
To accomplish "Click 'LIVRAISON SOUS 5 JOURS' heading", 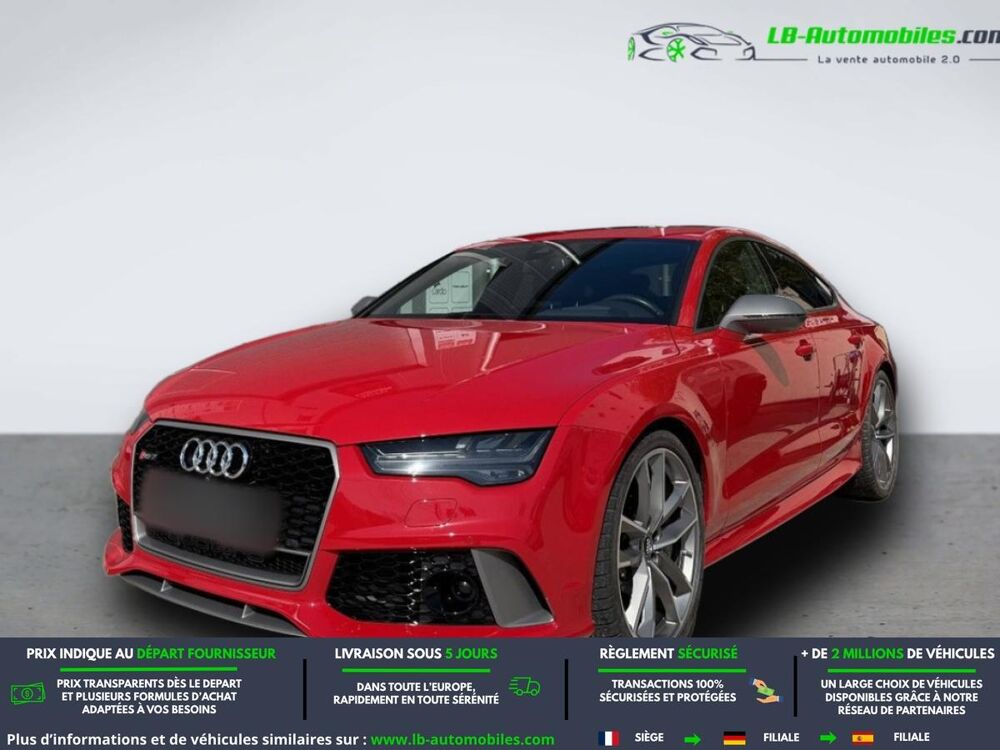I will (x=416, y=654).
